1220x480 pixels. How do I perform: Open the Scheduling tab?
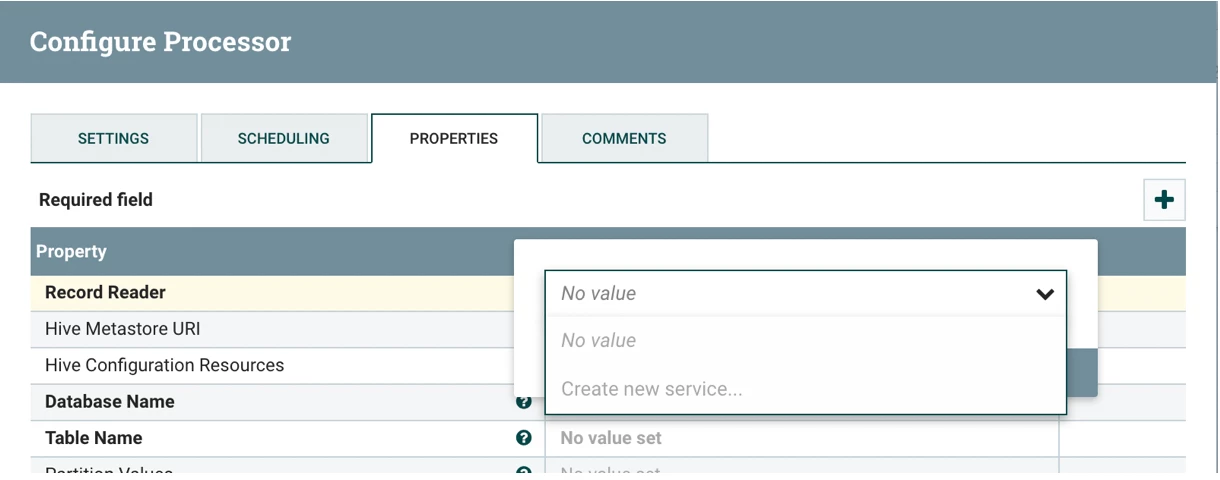pos(284,138)
